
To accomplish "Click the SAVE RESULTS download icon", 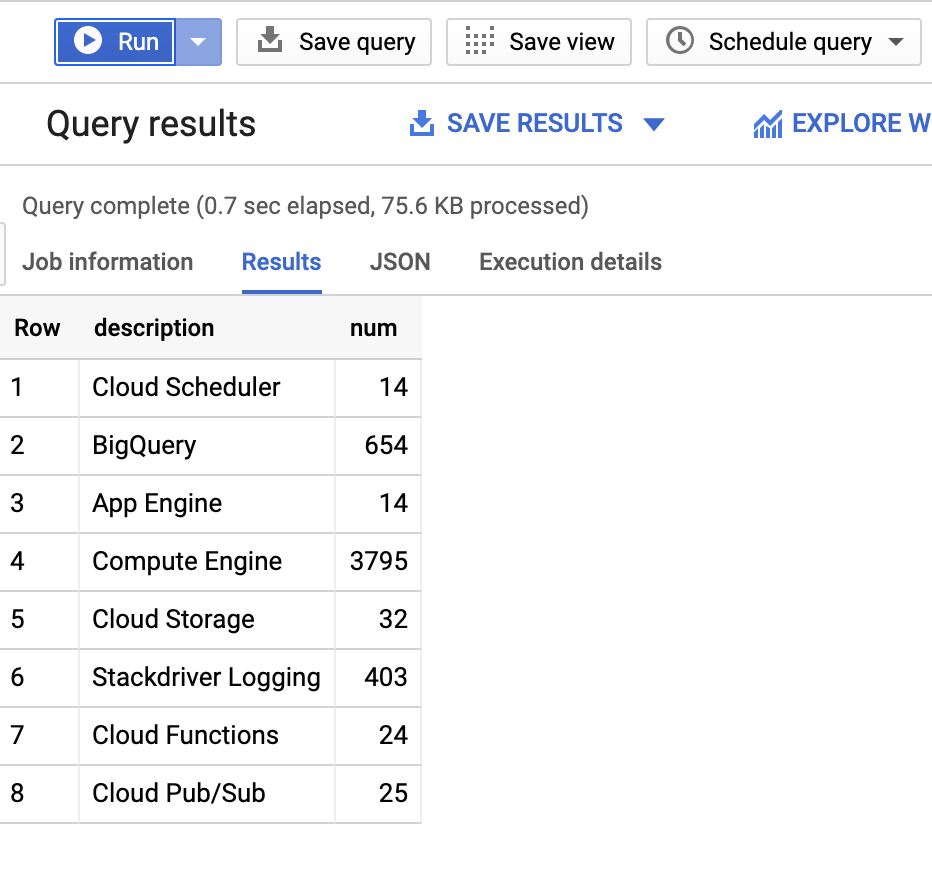I will click(x=422, y=123).
